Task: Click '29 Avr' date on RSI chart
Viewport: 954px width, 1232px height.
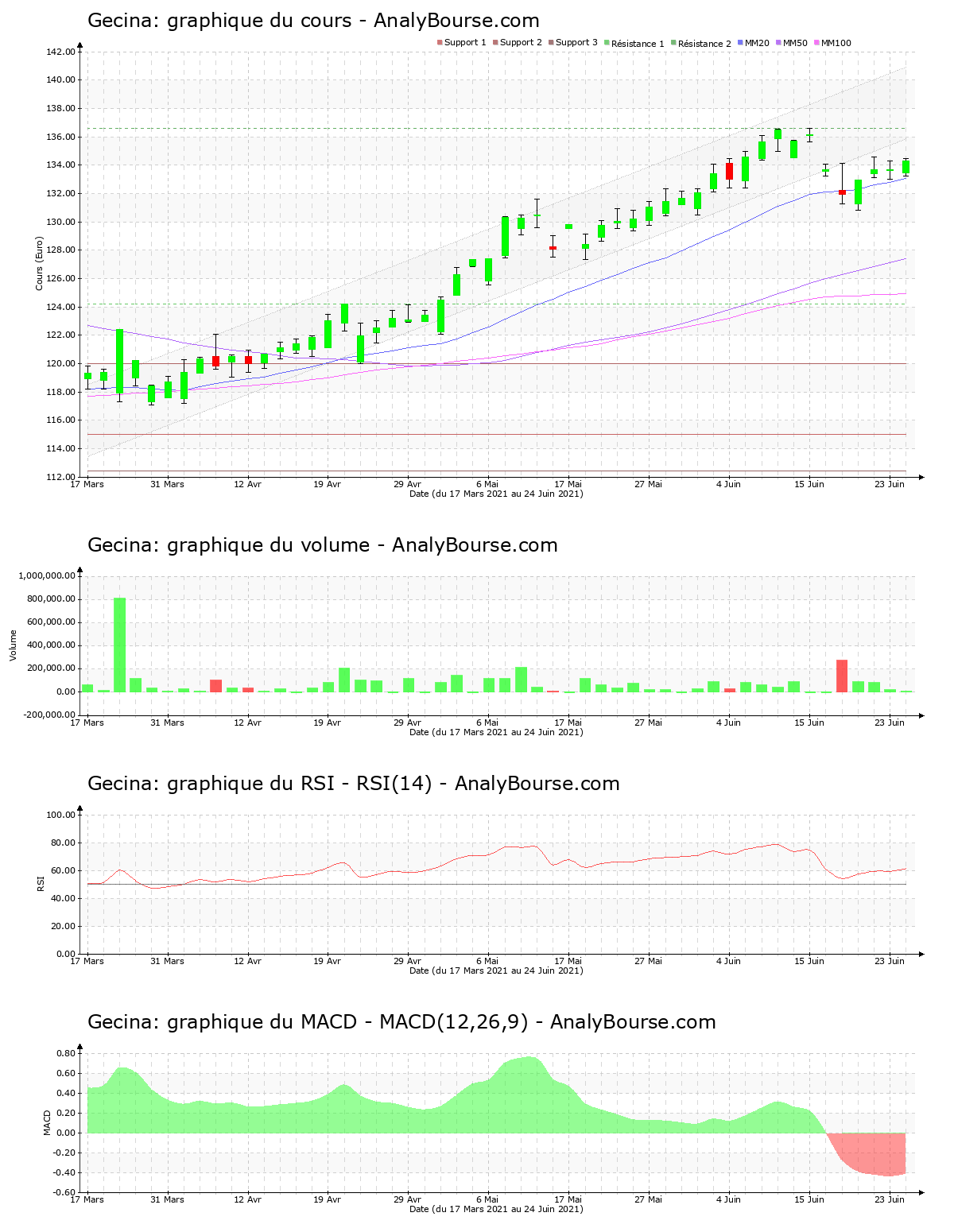Action: point(407,961)
